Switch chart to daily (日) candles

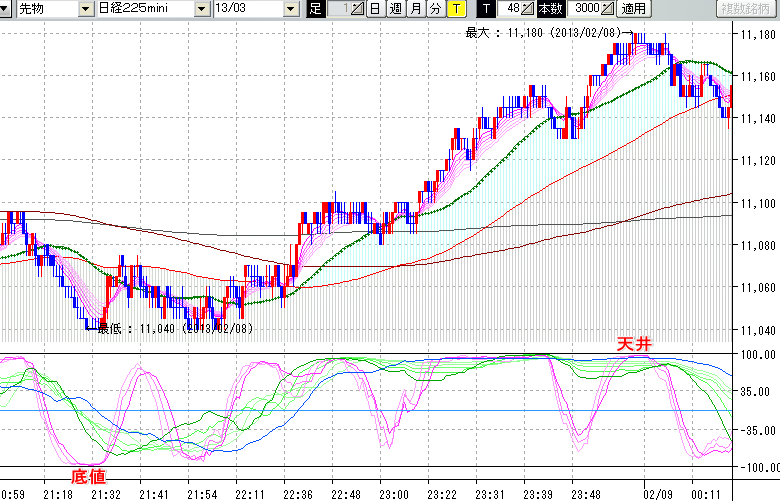(x=374, y=9)
